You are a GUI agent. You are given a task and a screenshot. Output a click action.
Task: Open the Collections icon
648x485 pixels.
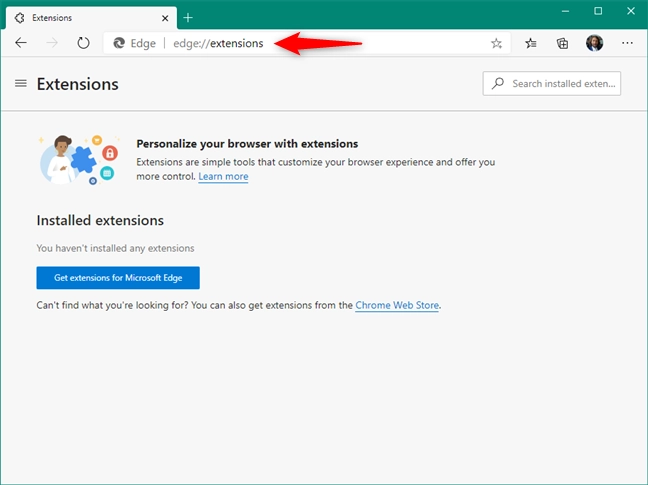click(562, 43)
